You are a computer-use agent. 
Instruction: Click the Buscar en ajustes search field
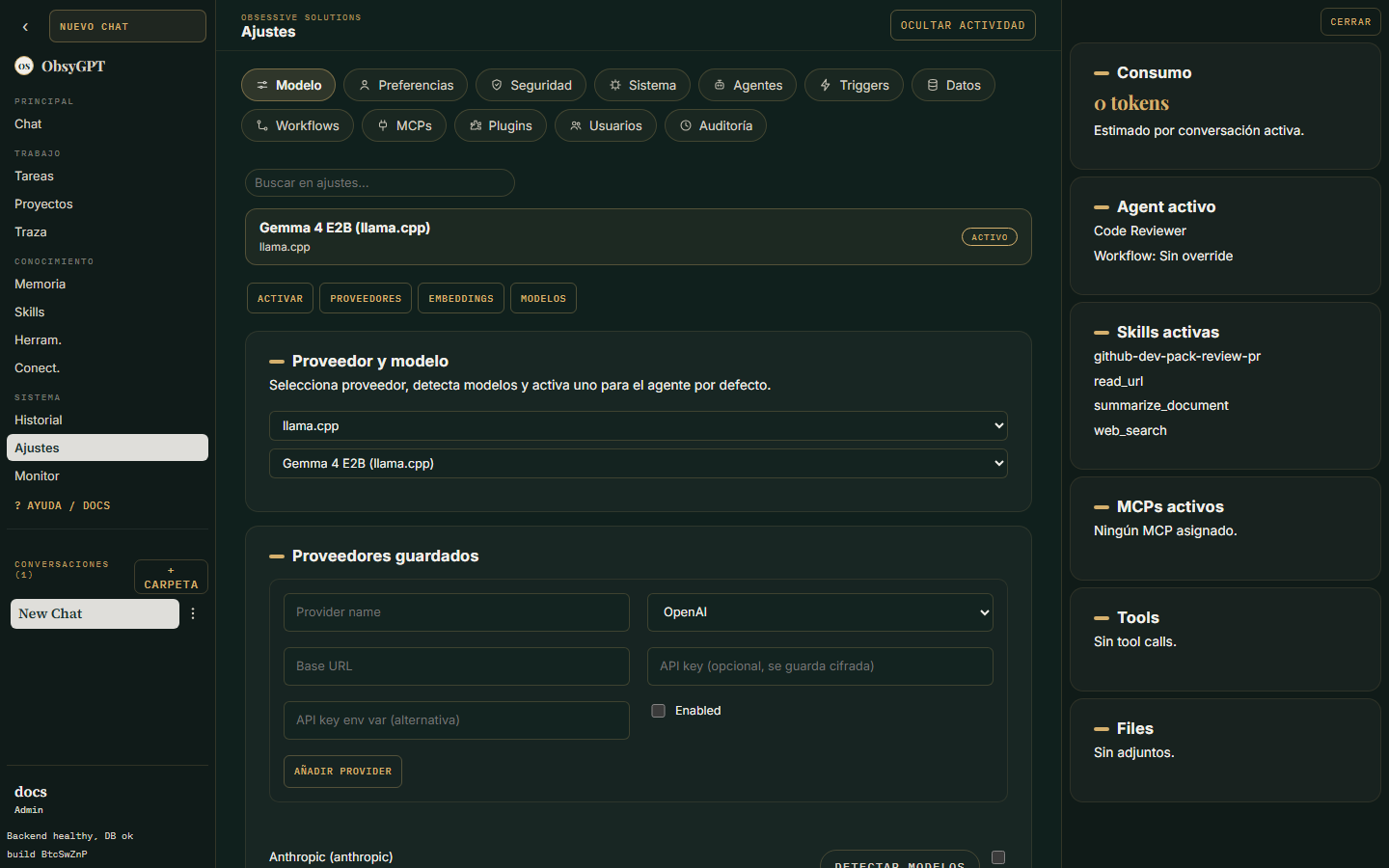coord(380,182)
